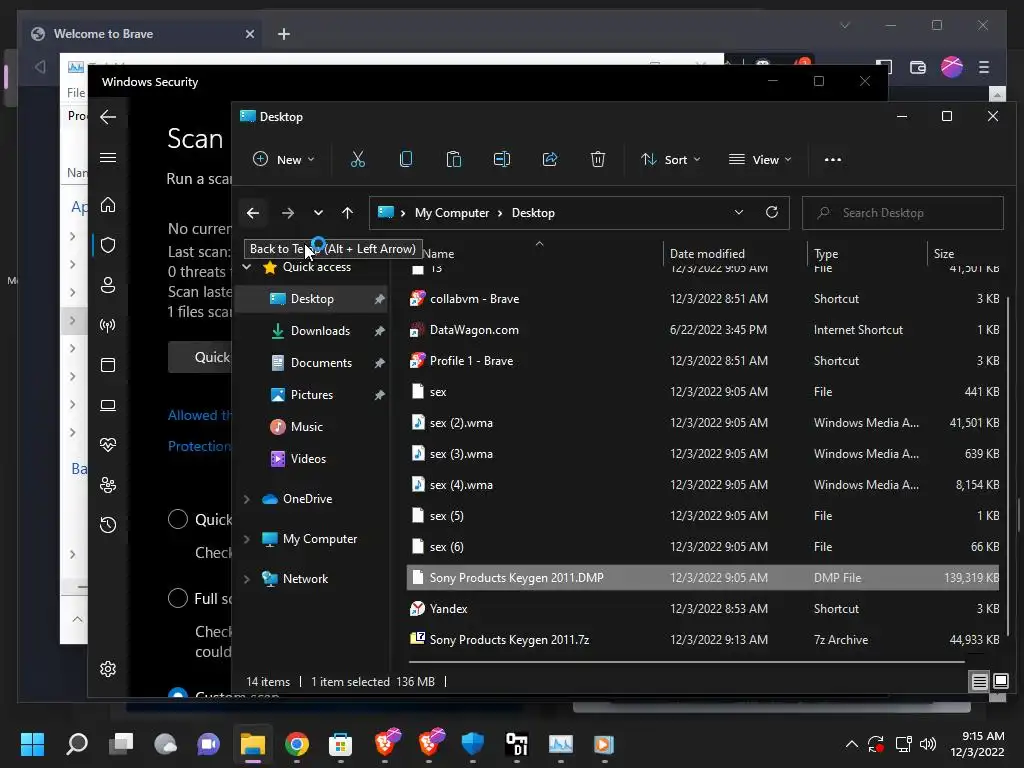
Task: Open the See more ellipsis menu in Explorer
Action: [x=833, y=159]
